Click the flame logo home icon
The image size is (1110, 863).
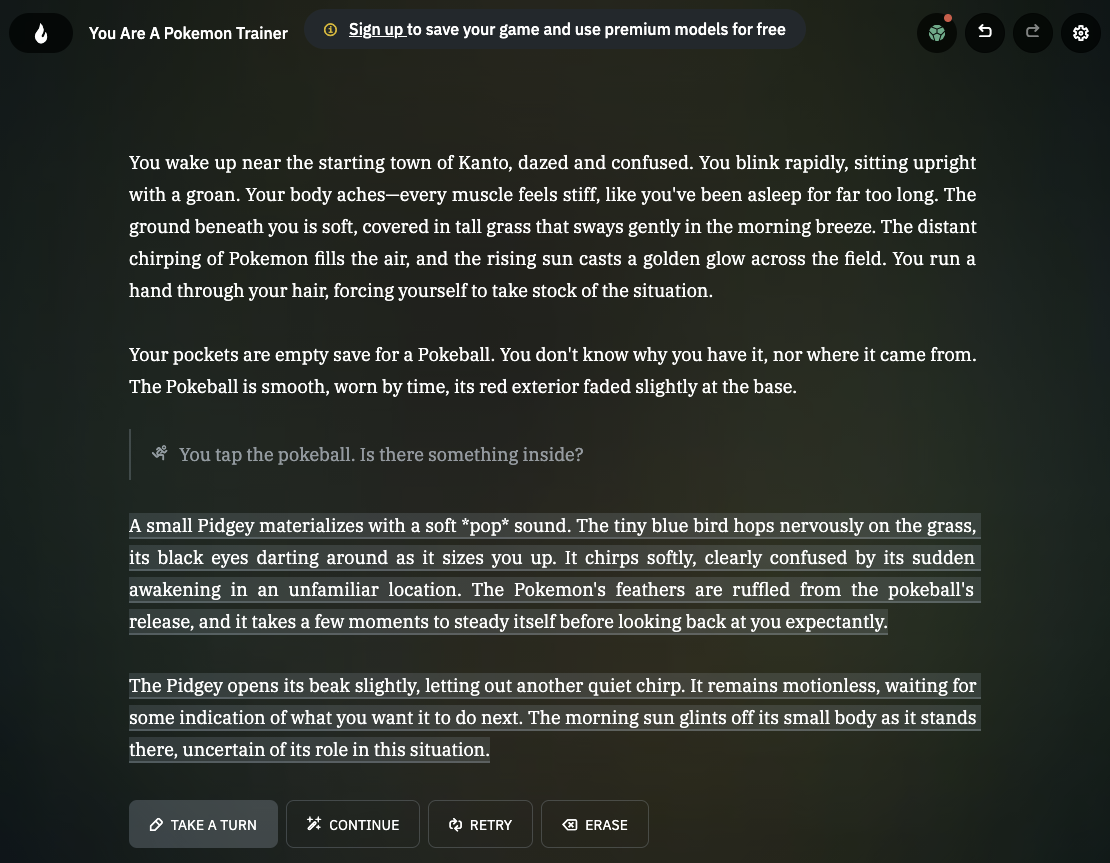pyautogui.click(x=41, y=33)
